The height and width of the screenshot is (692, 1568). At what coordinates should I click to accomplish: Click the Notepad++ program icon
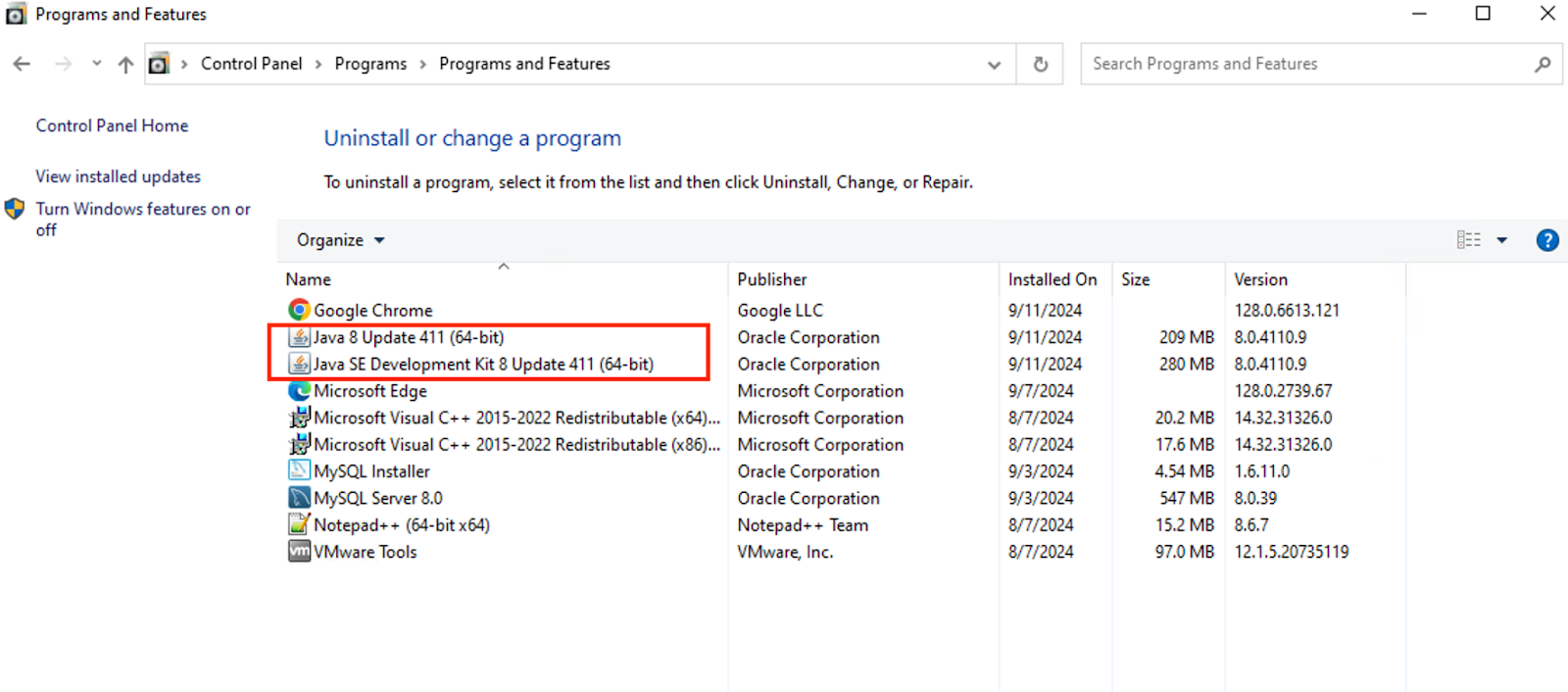[299, 524]
